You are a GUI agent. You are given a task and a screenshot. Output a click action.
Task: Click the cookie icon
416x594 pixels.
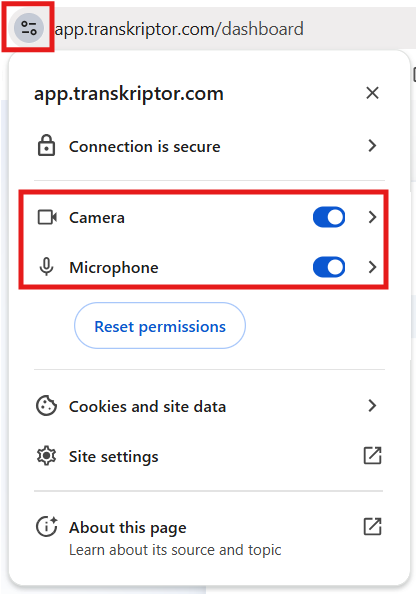46,406
